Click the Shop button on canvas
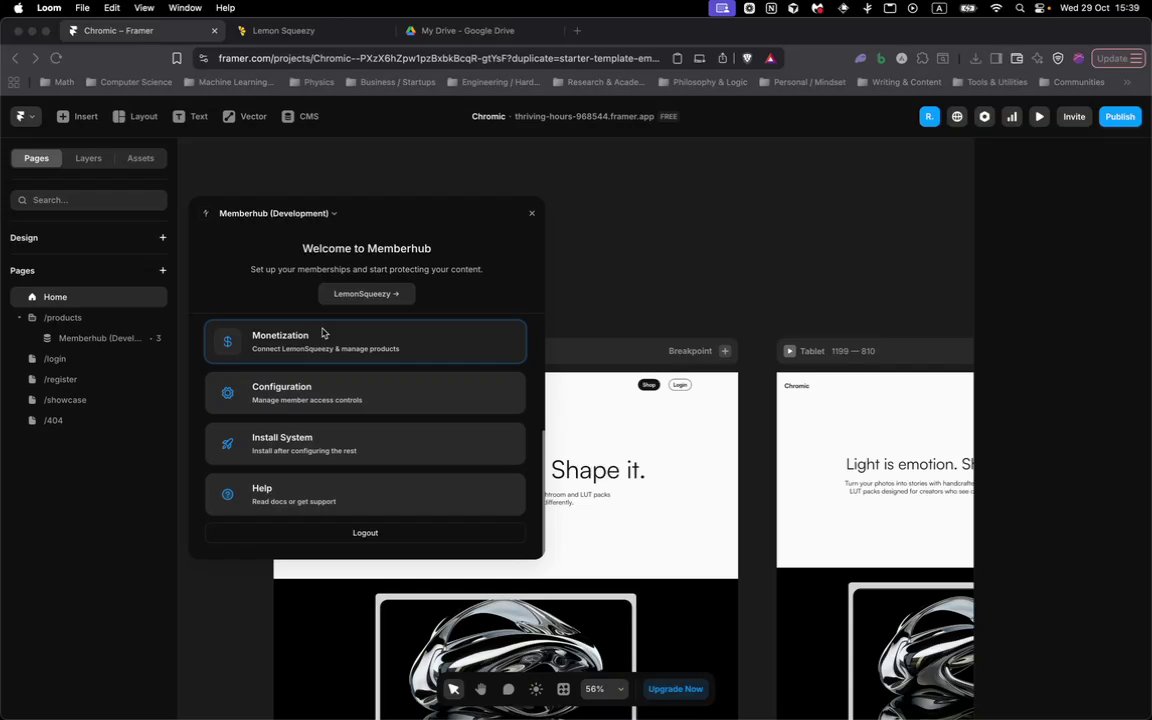This screenshot has height=720, width=1152. tap(649, 385)
